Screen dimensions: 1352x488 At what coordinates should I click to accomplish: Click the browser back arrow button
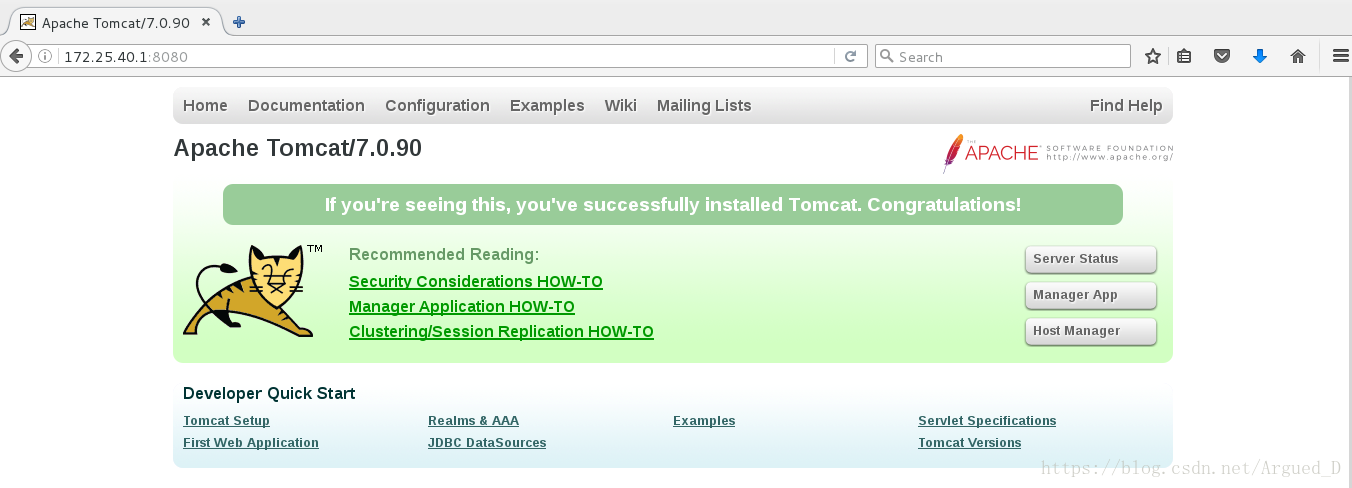15,56
